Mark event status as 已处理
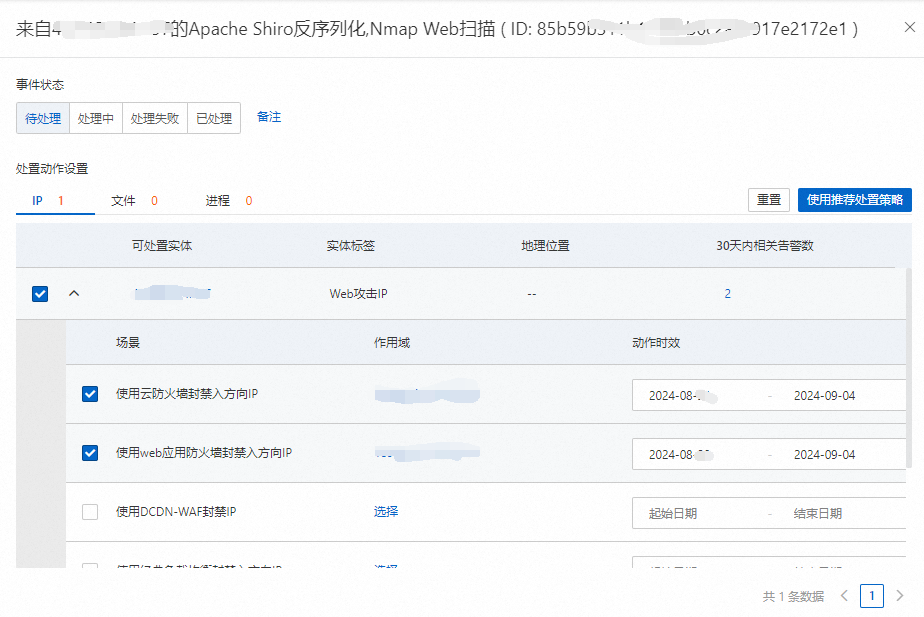Screen dimensions: 924x617 pos(214,118)
